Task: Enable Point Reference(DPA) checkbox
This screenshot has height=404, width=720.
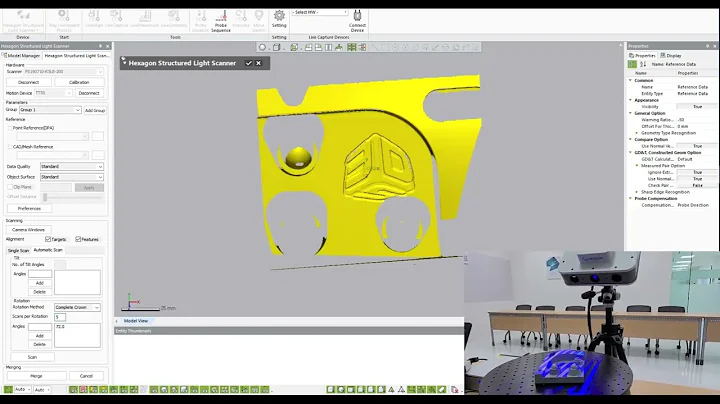Action: 10,128
